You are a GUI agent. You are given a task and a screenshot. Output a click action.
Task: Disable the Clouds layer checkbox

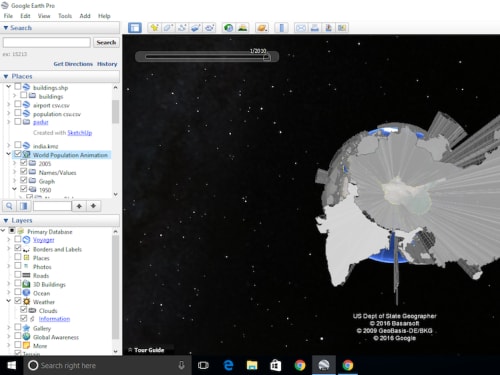click(x=24, y=310)
